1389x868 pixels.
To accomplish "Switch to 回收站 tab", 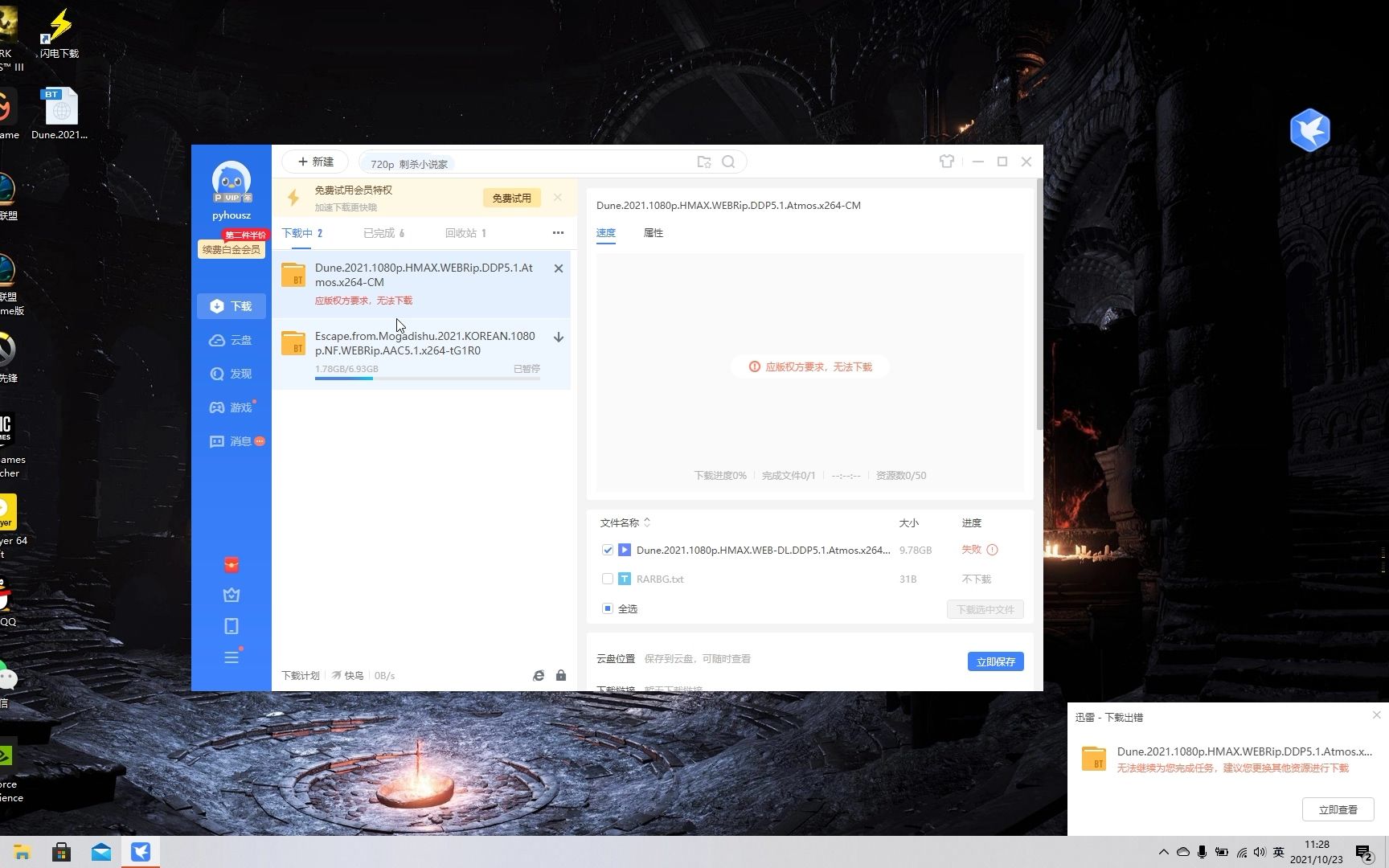I will coord(466,233).
